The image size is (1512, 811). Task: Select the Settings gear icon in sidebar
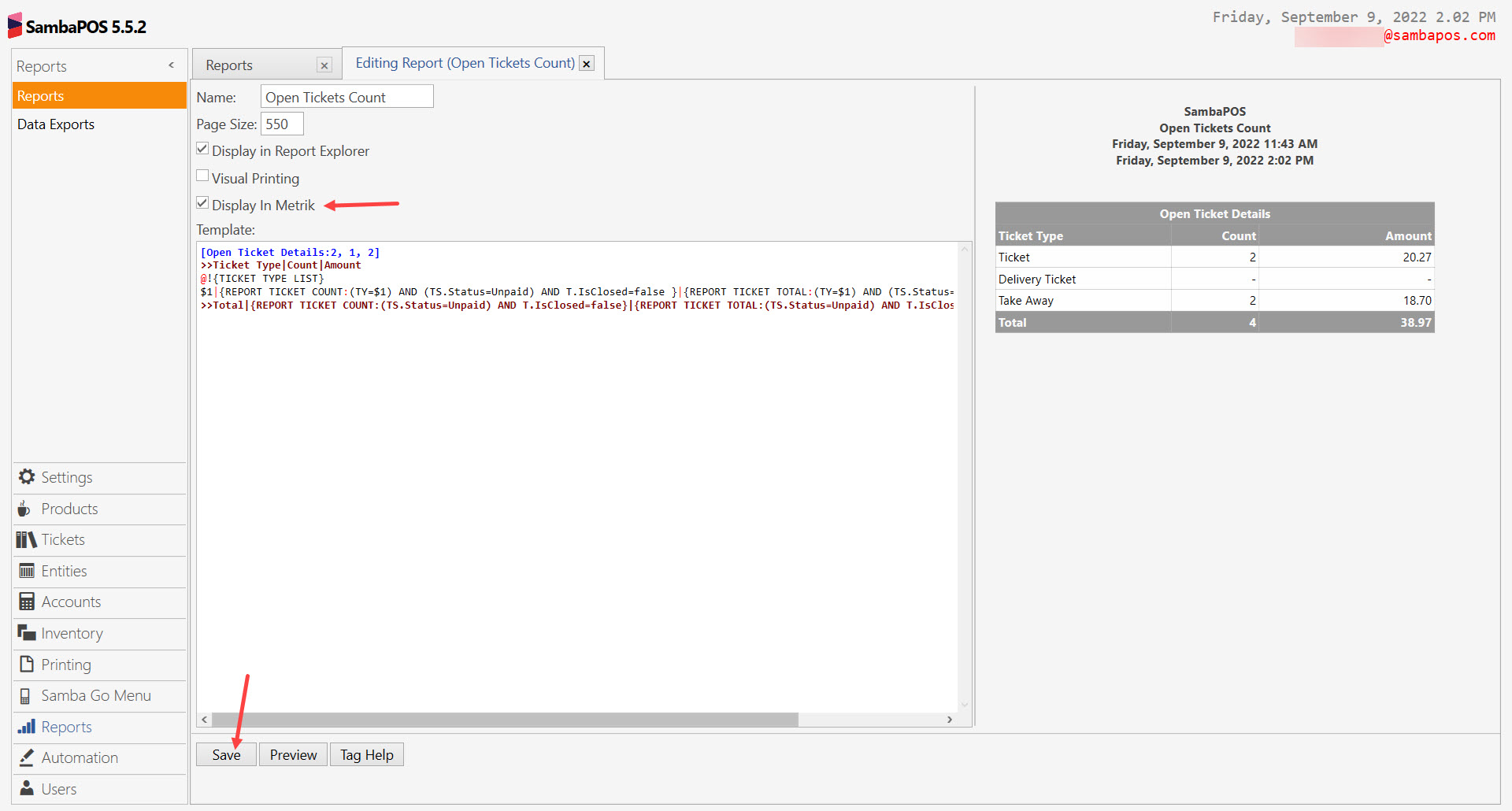[26, 477]
